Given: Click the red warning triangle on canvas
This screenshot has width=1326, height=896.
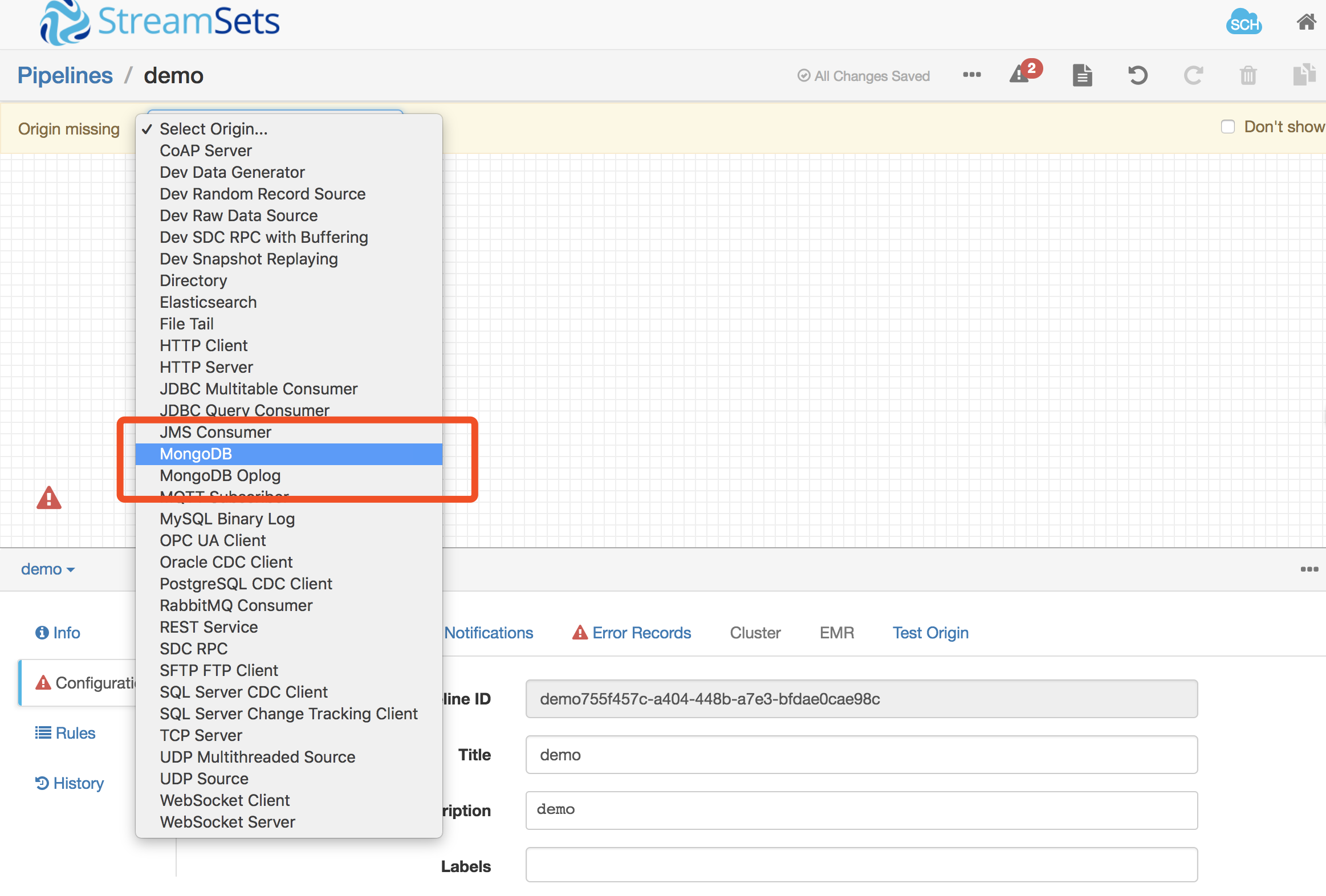Looking at the screenshot, I should click(x=49, y=498).
